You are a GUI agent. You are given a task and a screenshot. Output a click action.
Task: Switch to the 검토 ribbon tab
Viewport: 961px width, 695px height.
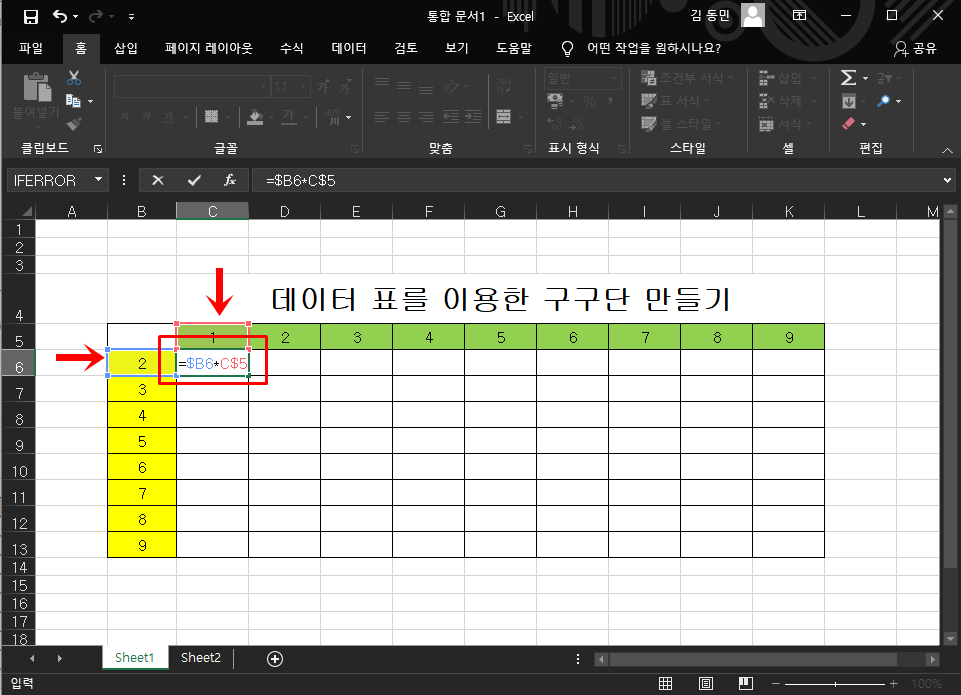[406, 48]
